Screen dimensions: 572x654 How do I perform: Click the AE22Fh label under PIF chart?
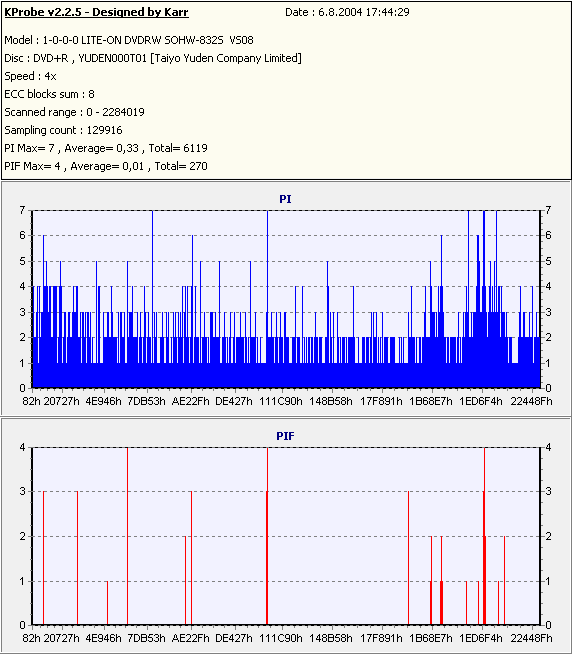click(x=190, y=638)
